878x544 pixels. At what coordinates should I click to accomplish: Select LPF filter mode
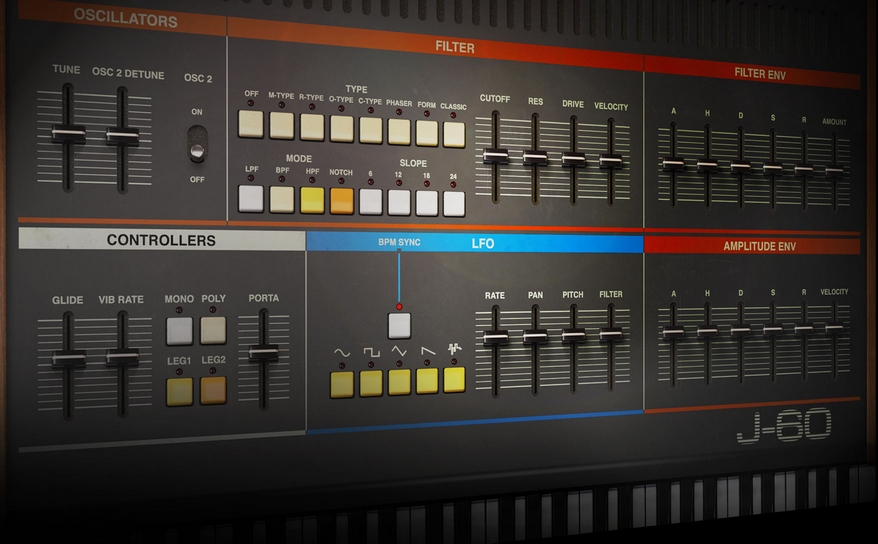pos(251,199)
